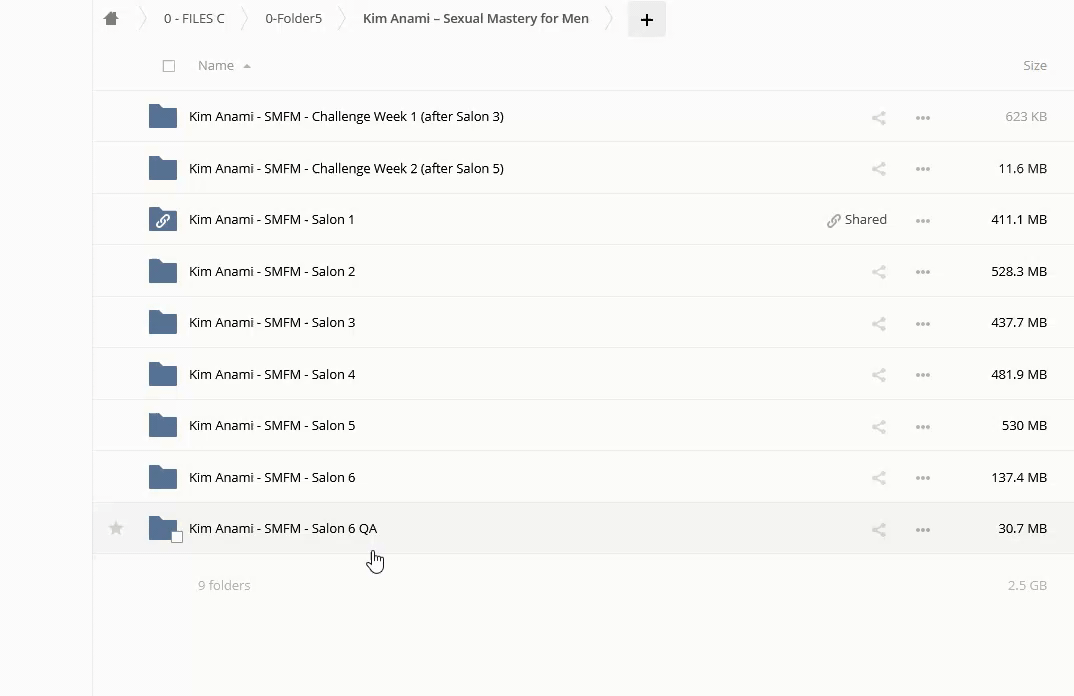The width and height of the screenshot is (1074, 696).
Task: Open the Salon 5 folder by name
Action: click(x=272, y=426)
